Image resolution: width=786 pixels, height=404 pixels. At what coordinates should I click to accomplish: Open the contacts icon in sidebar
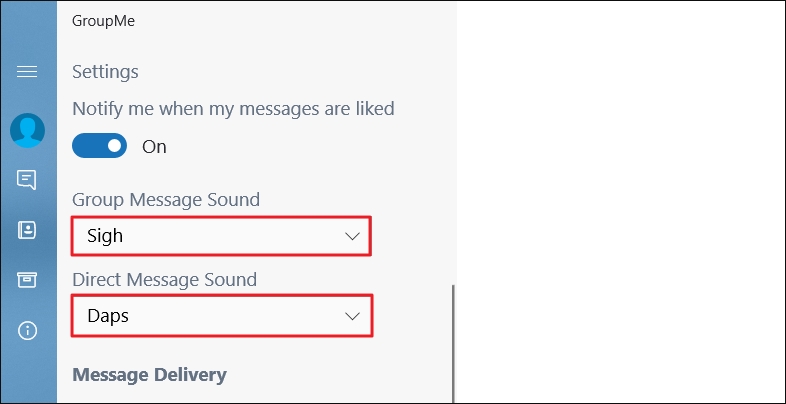[27, 230]
